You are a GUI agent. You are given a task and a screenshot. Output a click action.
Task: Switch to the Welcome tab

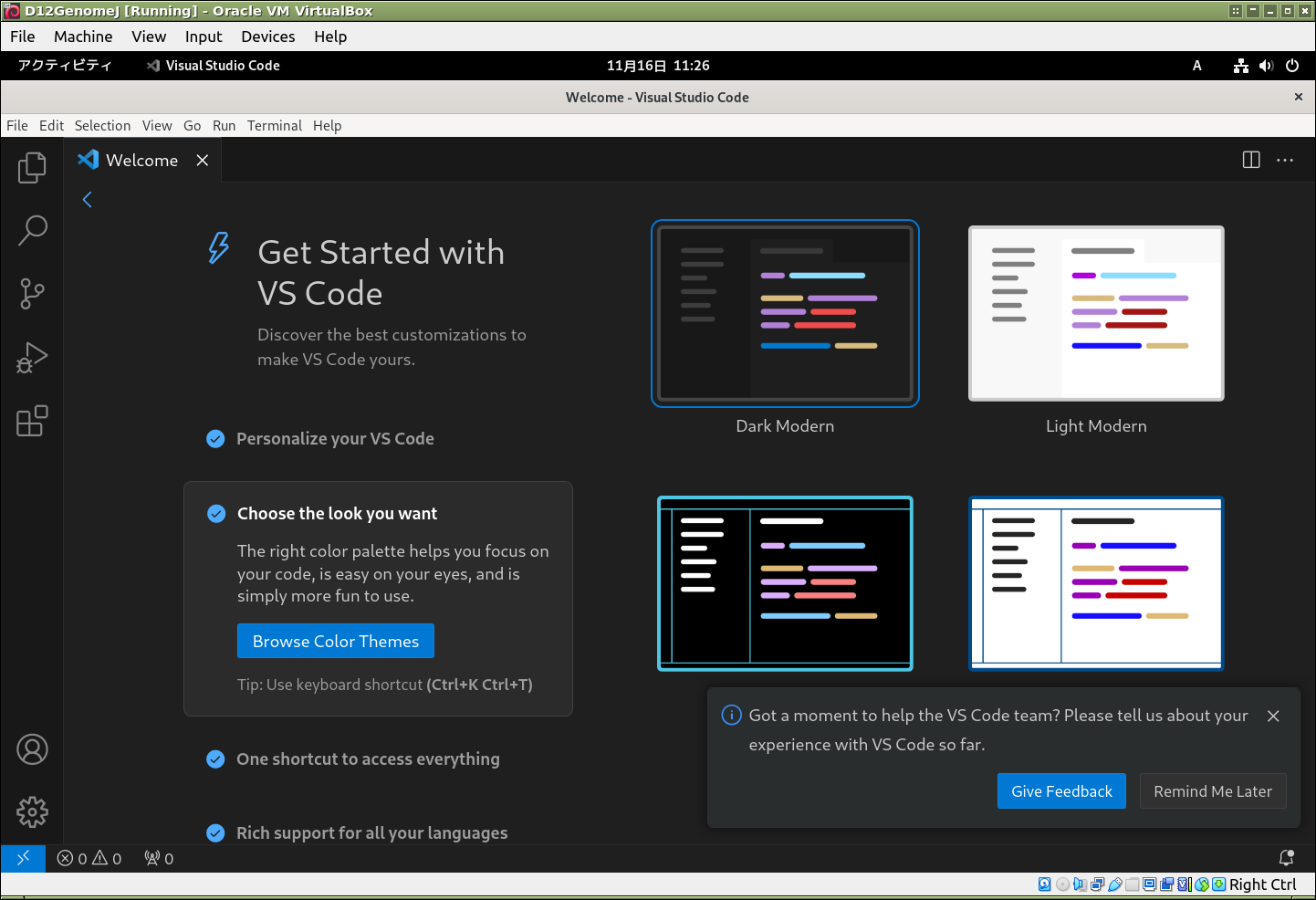coord(141,160)
